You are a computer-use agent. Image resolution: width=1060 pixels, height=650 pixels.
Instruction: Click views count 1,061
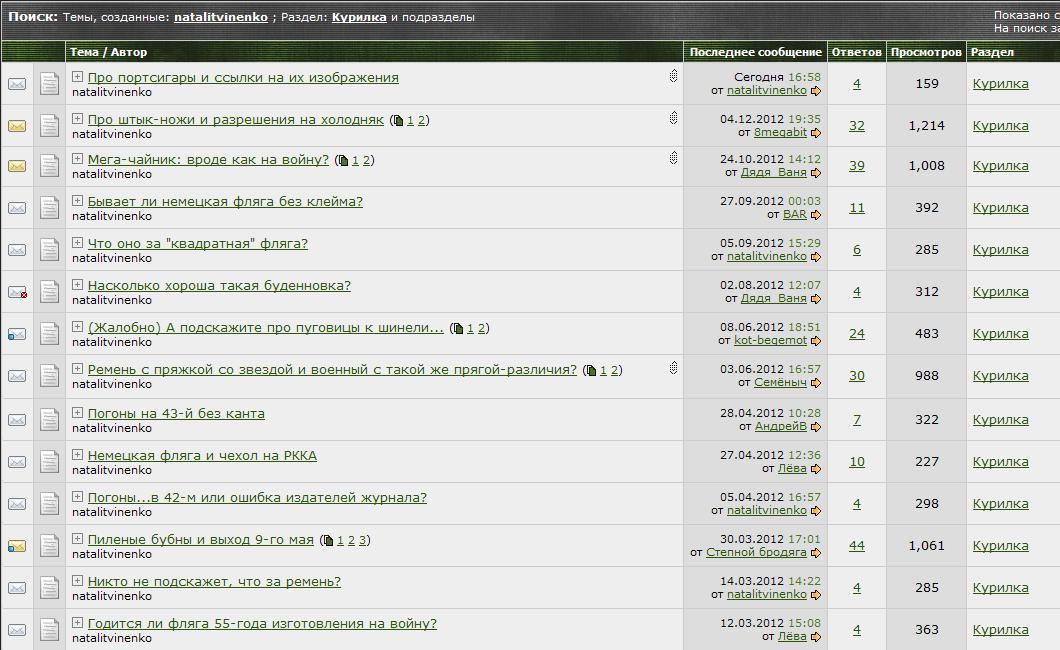click(x=926, y=546)
